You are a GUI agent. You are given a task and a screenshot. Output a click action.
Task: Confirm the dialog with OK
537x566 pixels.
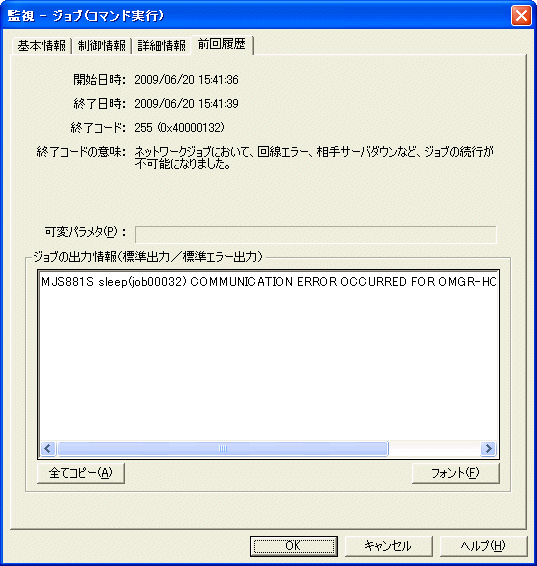294,546
